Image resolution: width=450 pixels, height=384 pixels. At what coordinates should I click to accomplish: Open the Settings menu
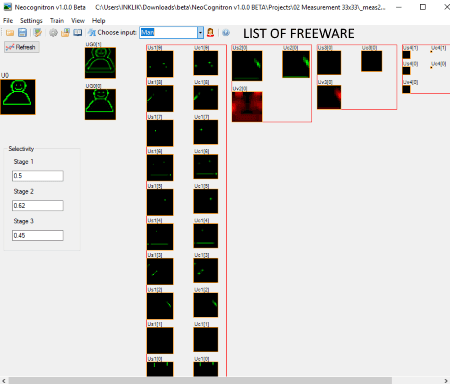pyautogui.click(x=31, y=21)
